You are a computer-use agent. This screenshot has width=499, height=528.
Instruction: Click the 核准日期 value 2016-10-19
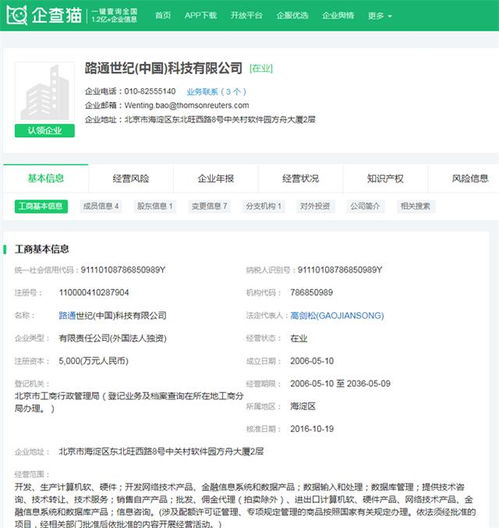(312, 429)
